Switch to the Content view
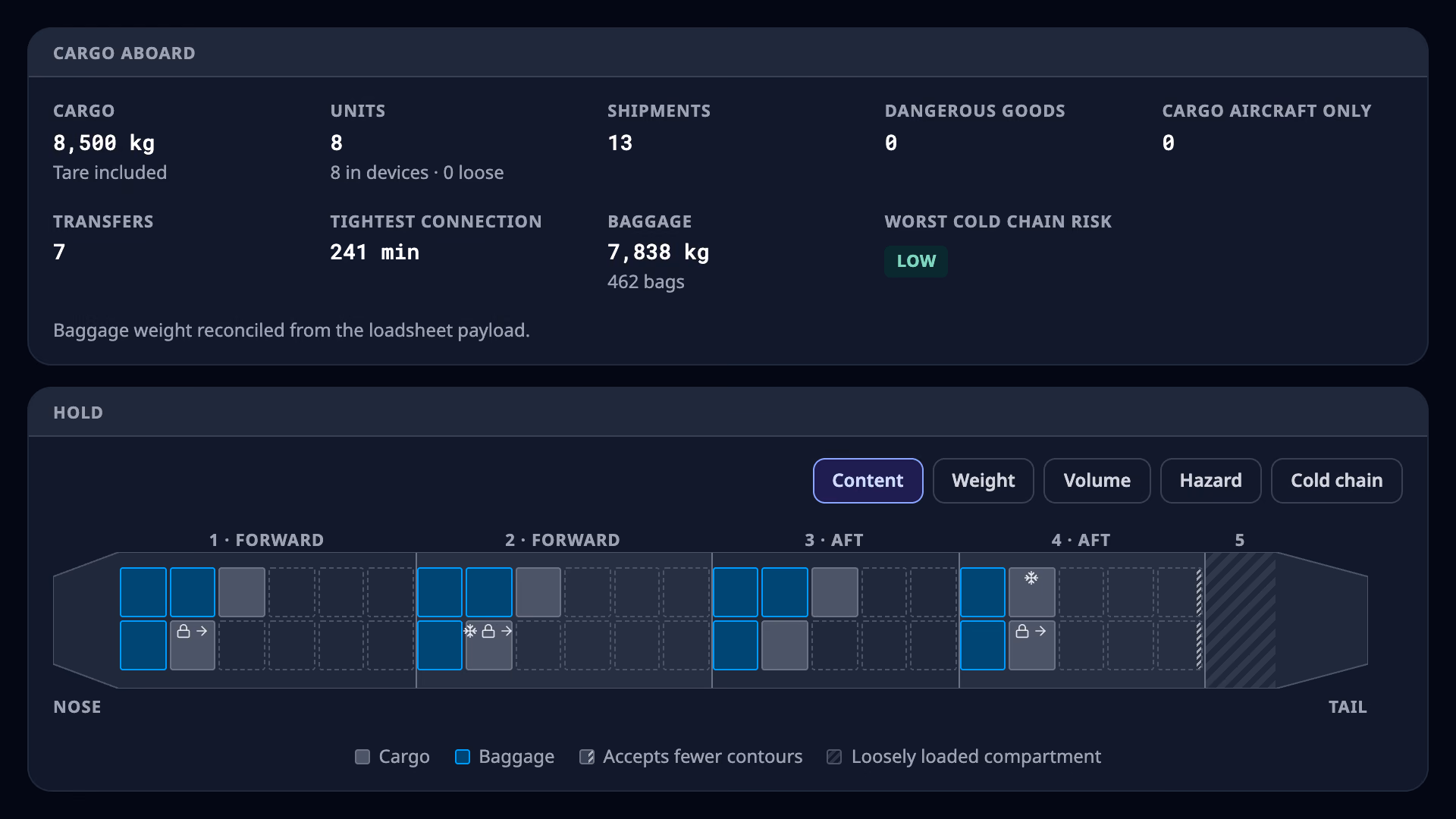This screenshot has height=819, width=1456. pyautogui.click(x=868, y=481)
